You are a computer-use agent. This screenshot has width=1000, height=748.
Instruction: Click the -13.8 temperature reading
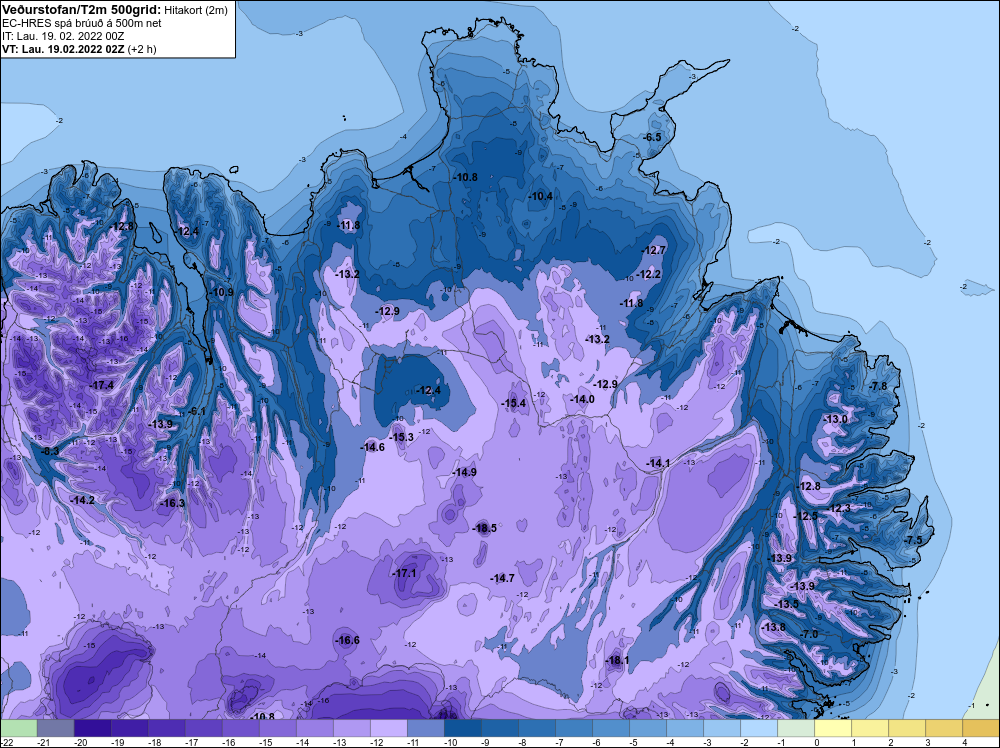coord(774,627)
